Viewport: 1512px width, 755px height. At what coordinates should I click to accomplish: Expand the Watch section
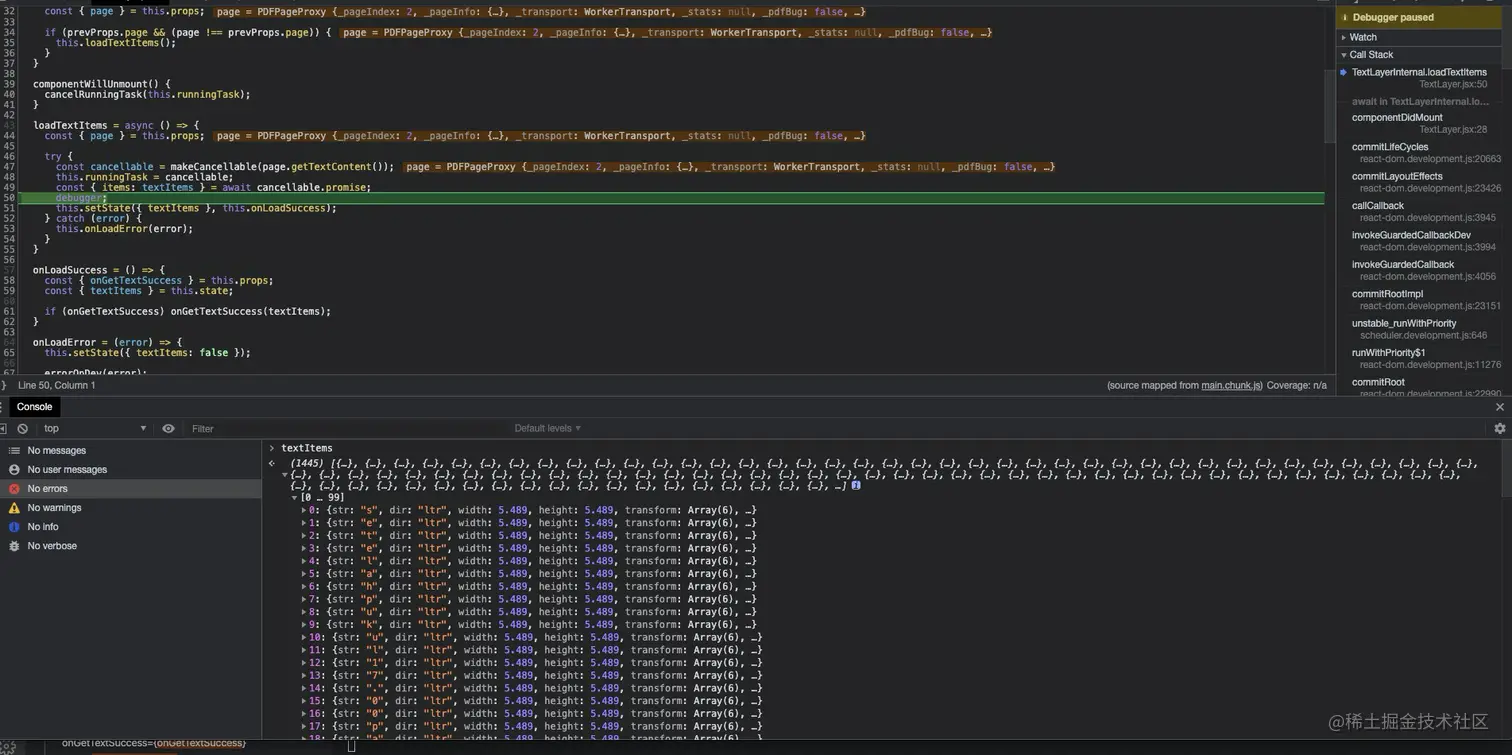(x=1362, y=37)
